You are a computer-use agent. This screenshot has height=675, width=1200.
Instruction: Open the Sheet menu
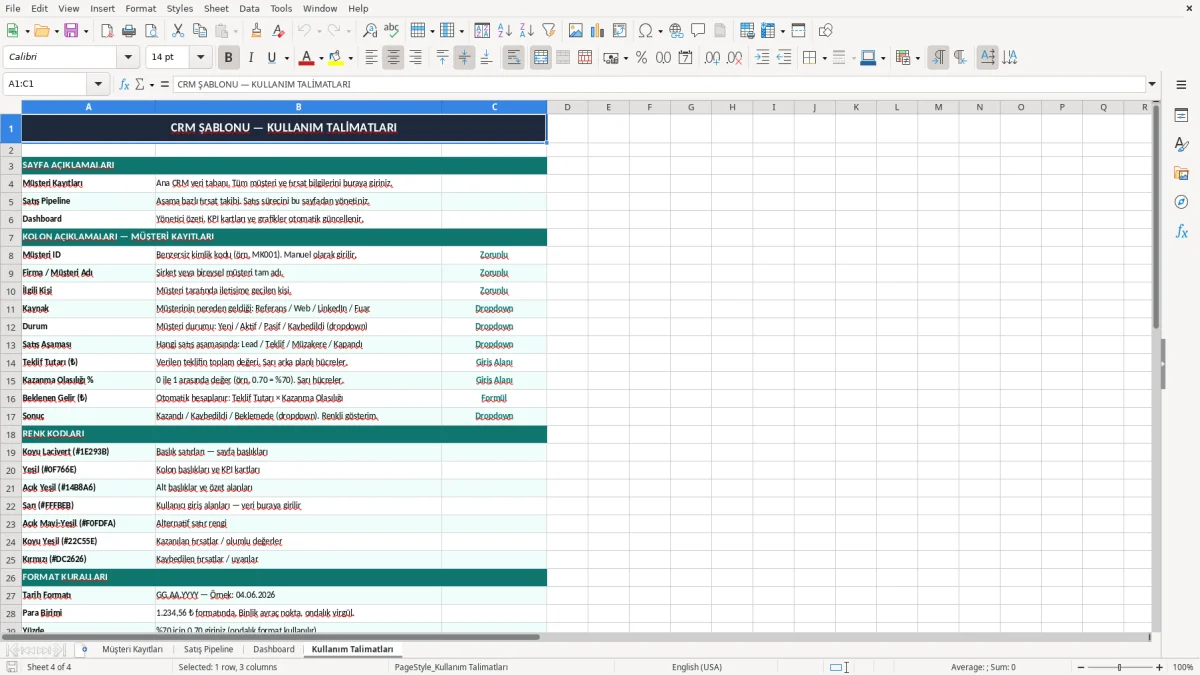click(x=216, y=8)
